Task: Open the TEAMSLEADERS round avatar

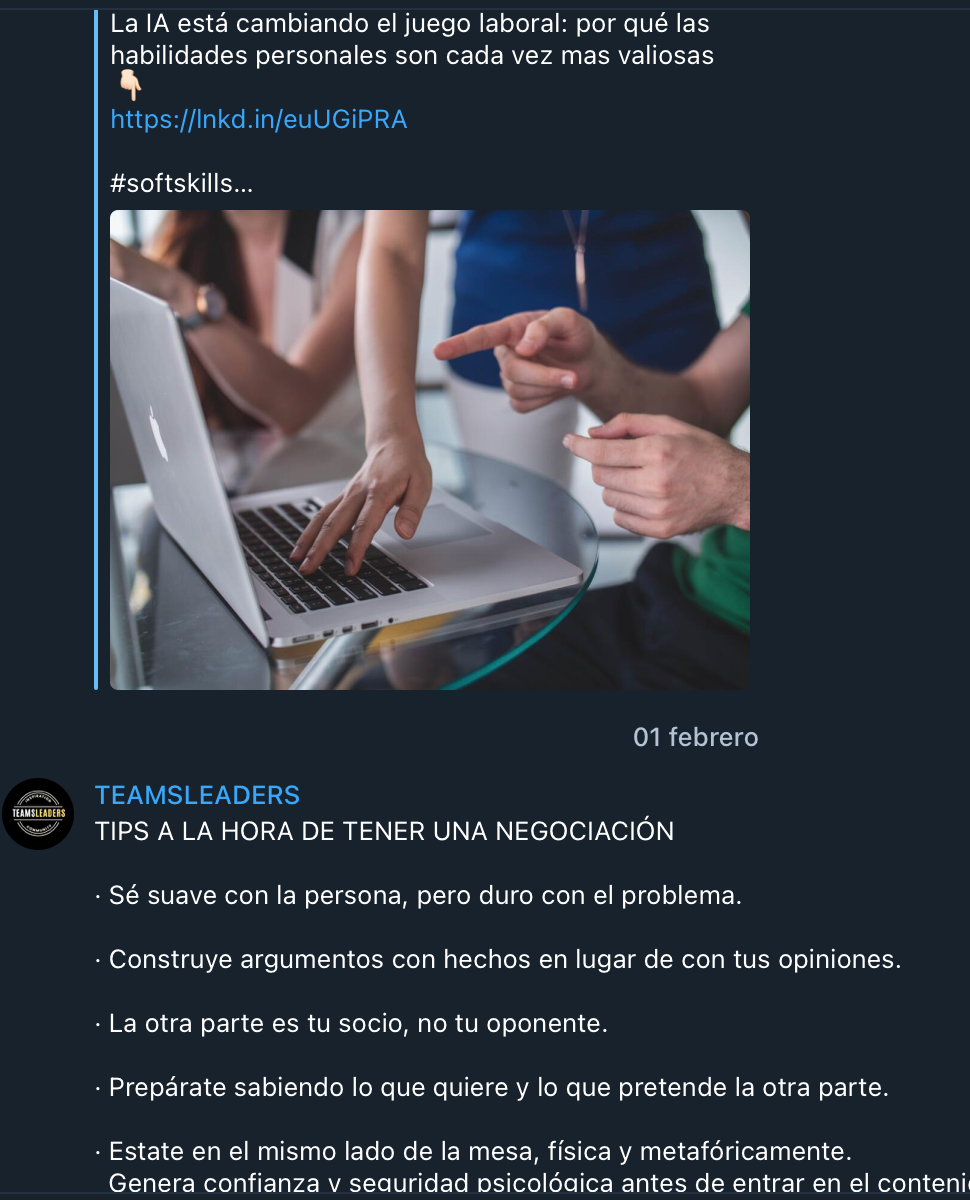Action: [x=38, y=814]
